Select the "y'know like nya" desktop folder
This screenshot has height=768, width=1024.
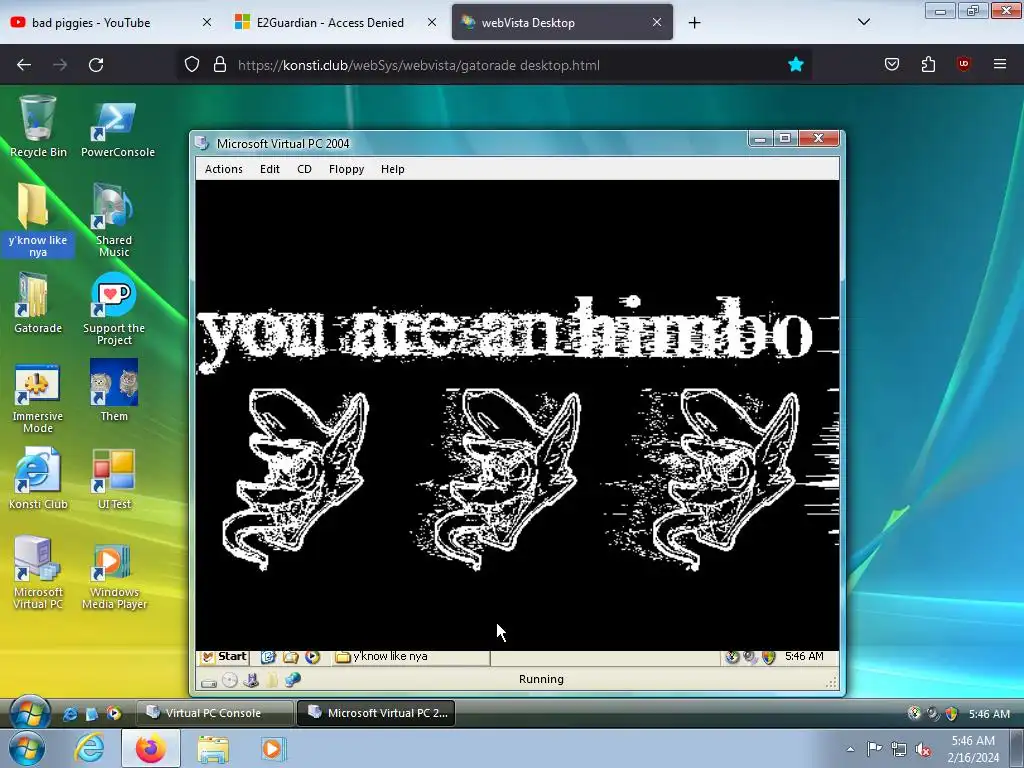tap(38, 219)
